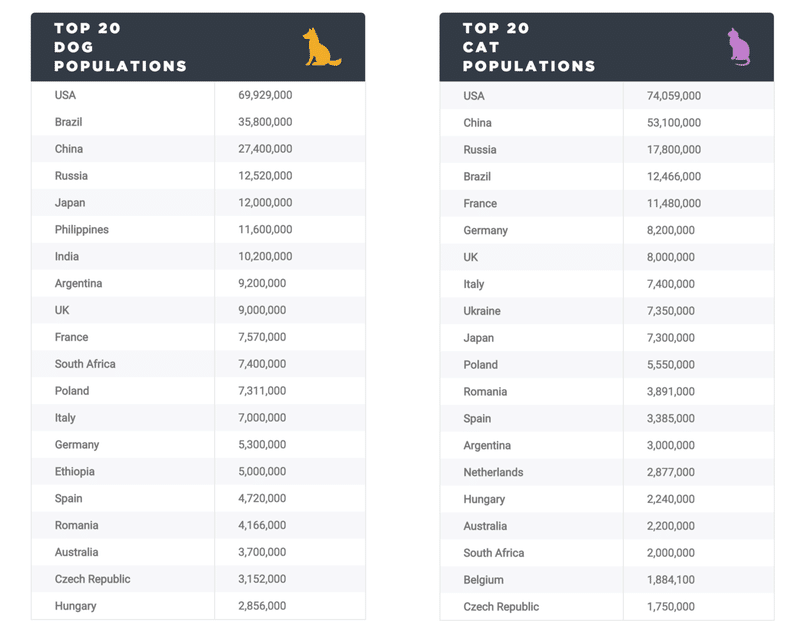Screen dimensions: 800x631
Task: Click South Africa in the dog table
Action: 85,364
